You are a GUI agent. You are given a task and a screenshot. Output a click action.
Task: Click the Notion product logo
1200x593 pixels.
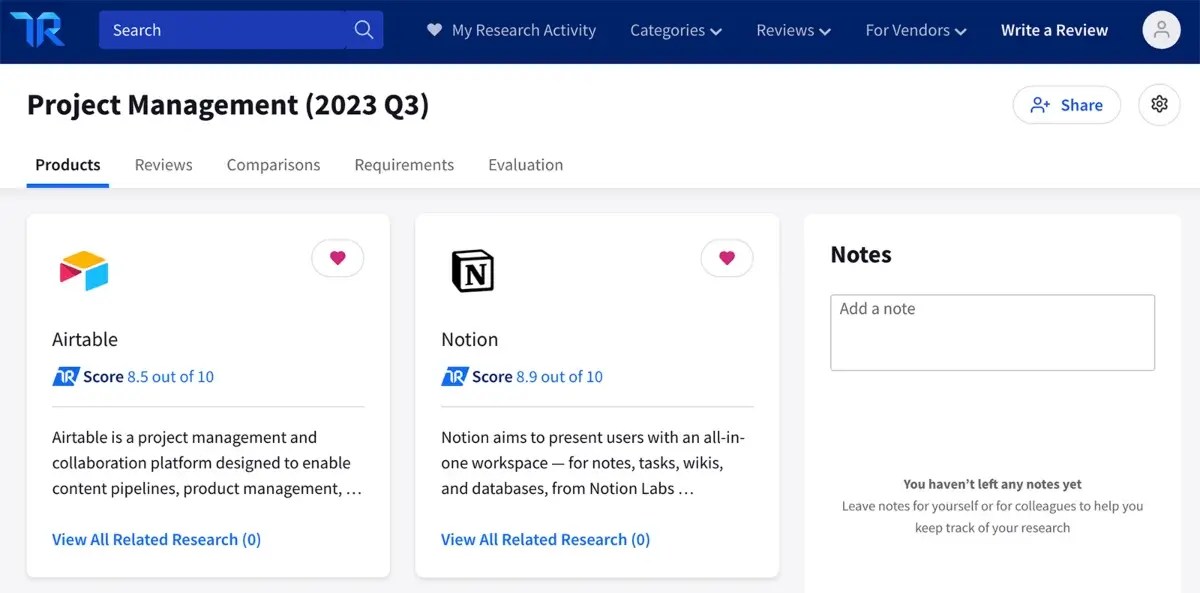point(473,271)
